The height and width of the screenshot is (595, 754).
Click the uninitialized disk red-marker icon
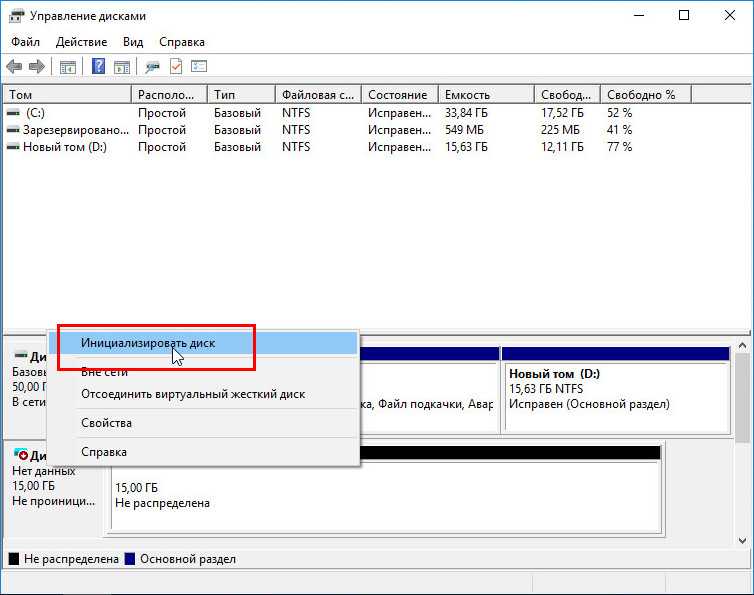tap(21, 454)
